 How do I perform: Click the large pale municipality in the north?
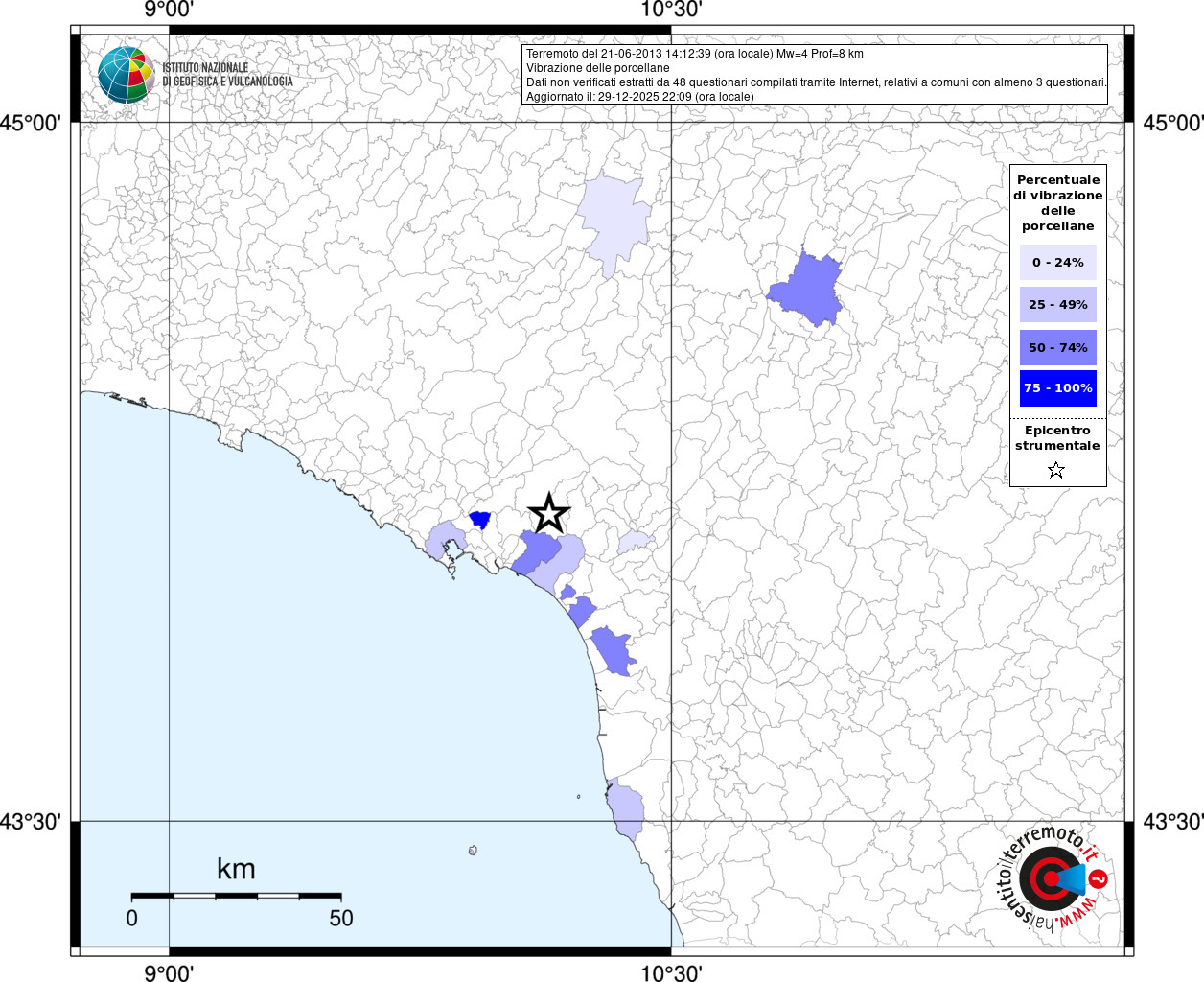[614, 221]
